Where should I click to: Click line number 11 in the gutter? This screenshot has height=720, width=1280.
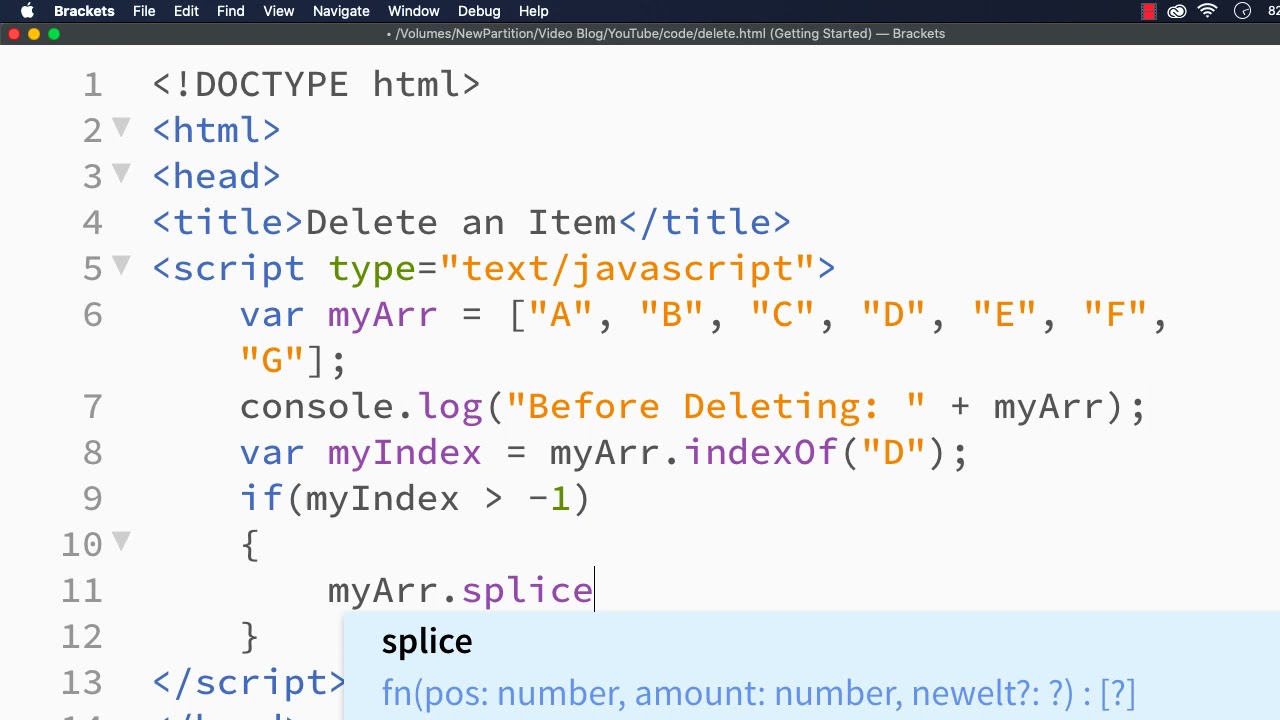coord(82,591)
